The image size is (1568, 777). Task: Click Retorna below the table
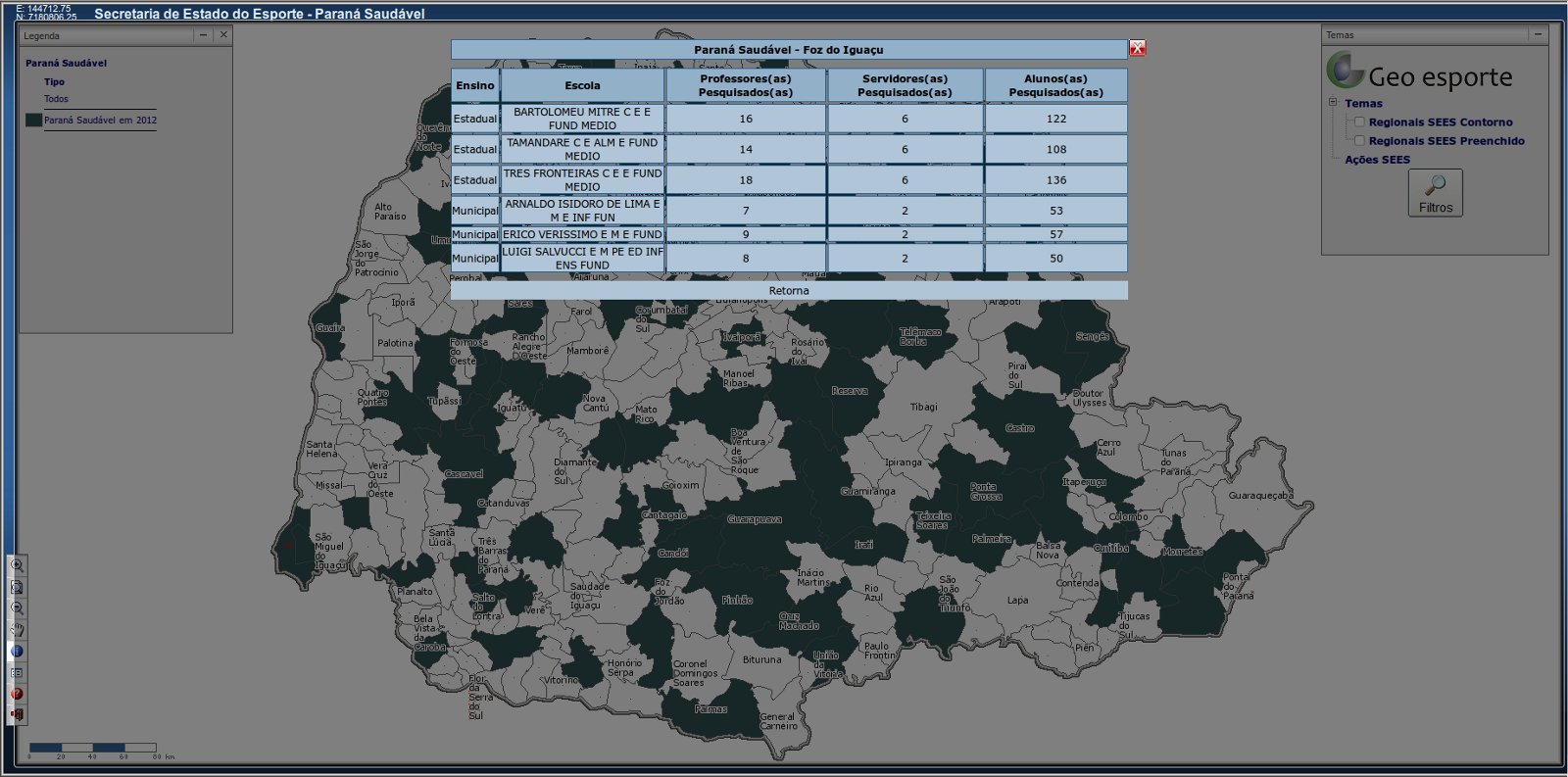coord(789,291)
